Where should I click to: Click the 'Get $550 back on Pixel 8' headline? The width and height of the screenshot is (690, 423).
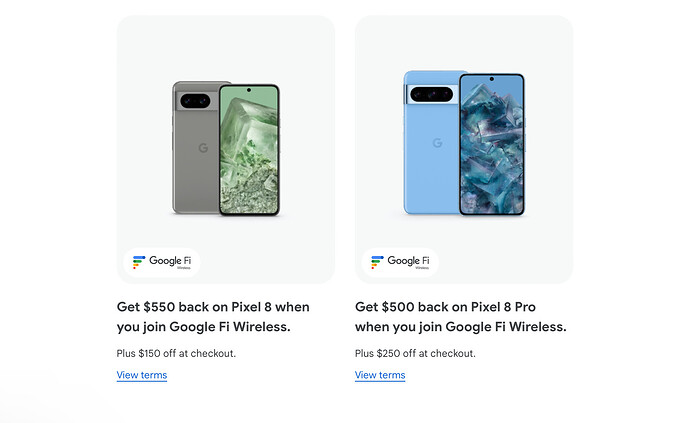tap(213, 317)
